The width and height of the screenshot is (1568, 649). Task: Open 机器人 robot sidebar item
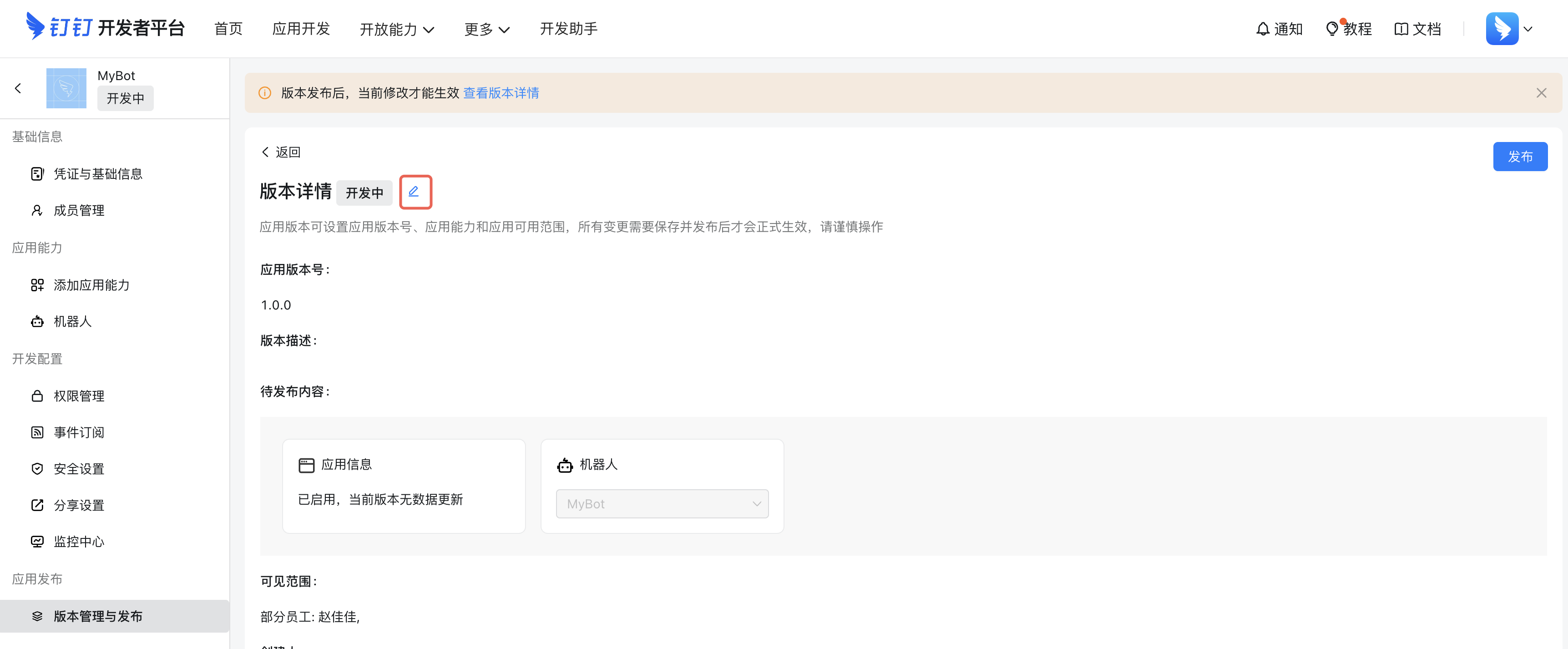(x=72, y=321)
